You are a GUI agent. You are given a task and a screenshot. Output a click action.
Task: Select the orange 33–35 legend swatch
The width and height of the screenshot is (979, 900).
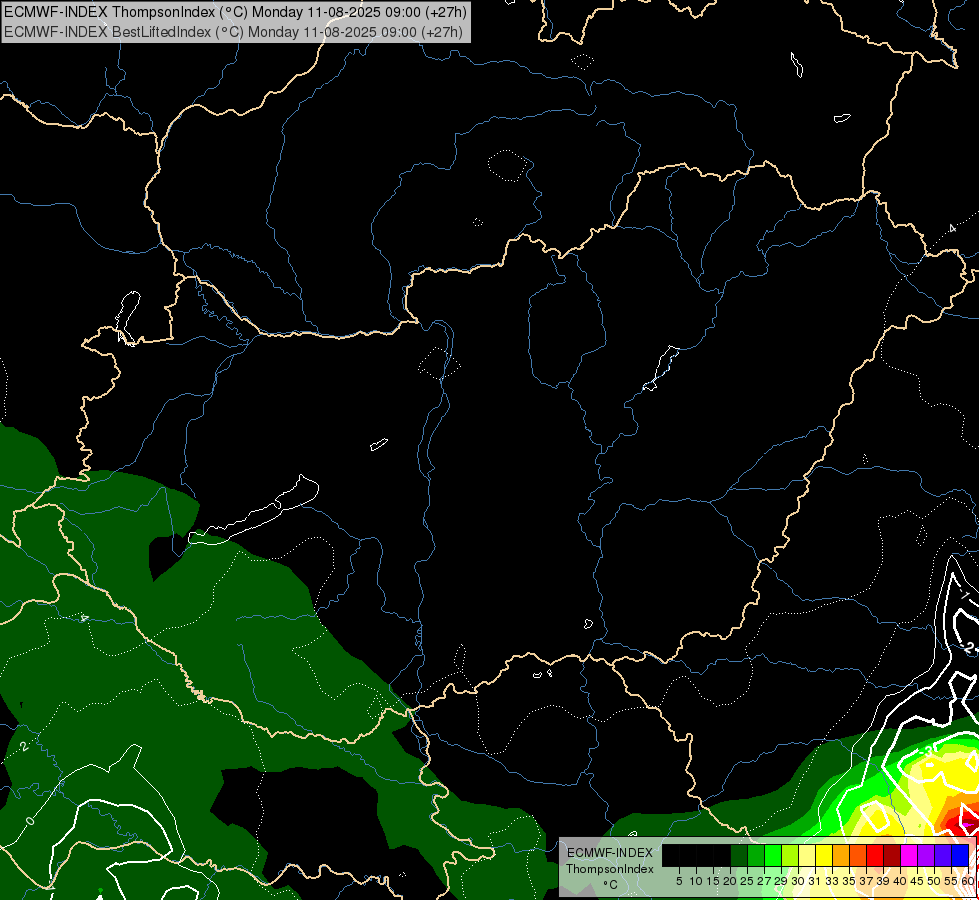click(x=841, y=855)
